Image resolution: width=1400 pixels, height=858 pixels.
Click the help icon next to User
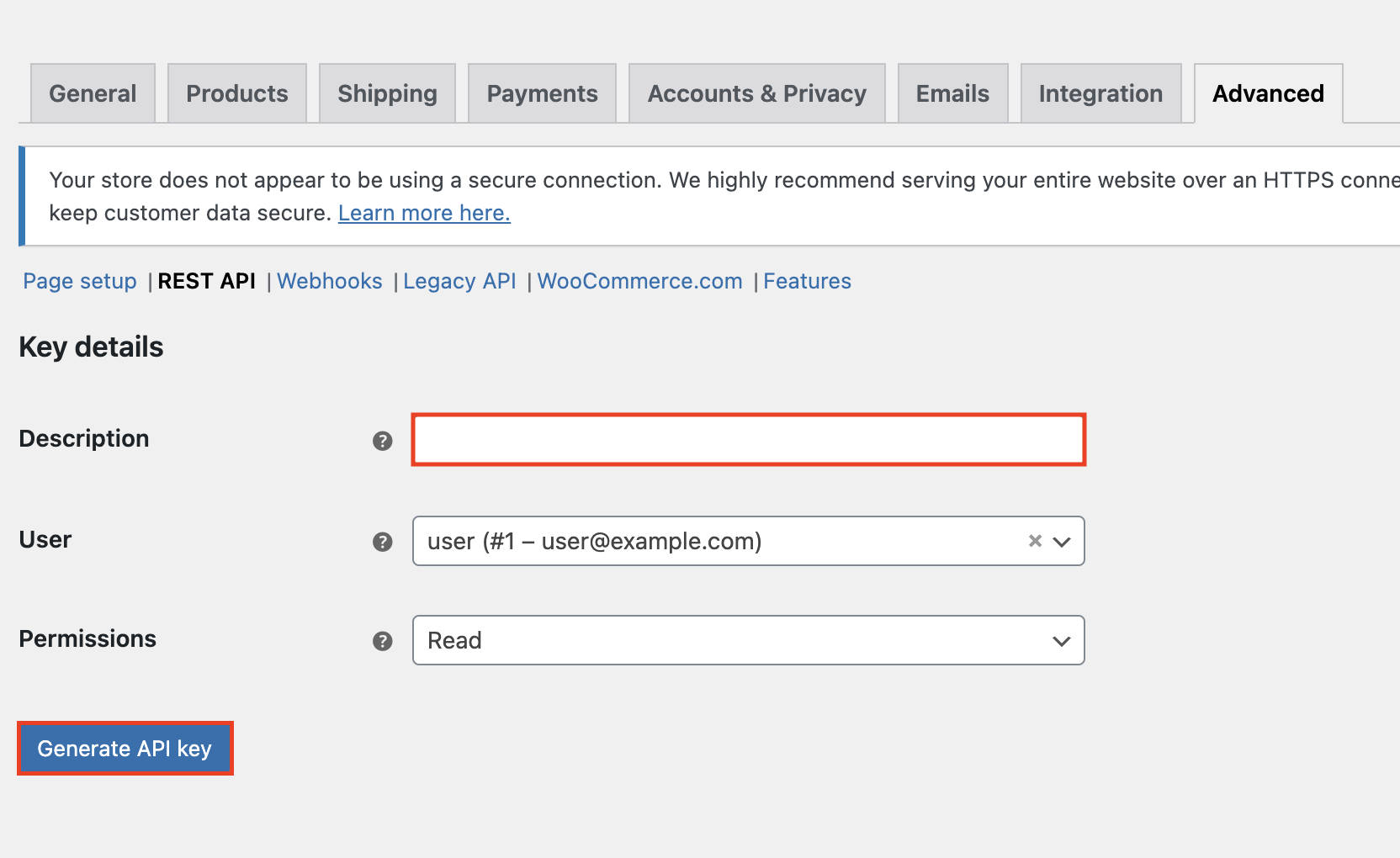[383, 542]
